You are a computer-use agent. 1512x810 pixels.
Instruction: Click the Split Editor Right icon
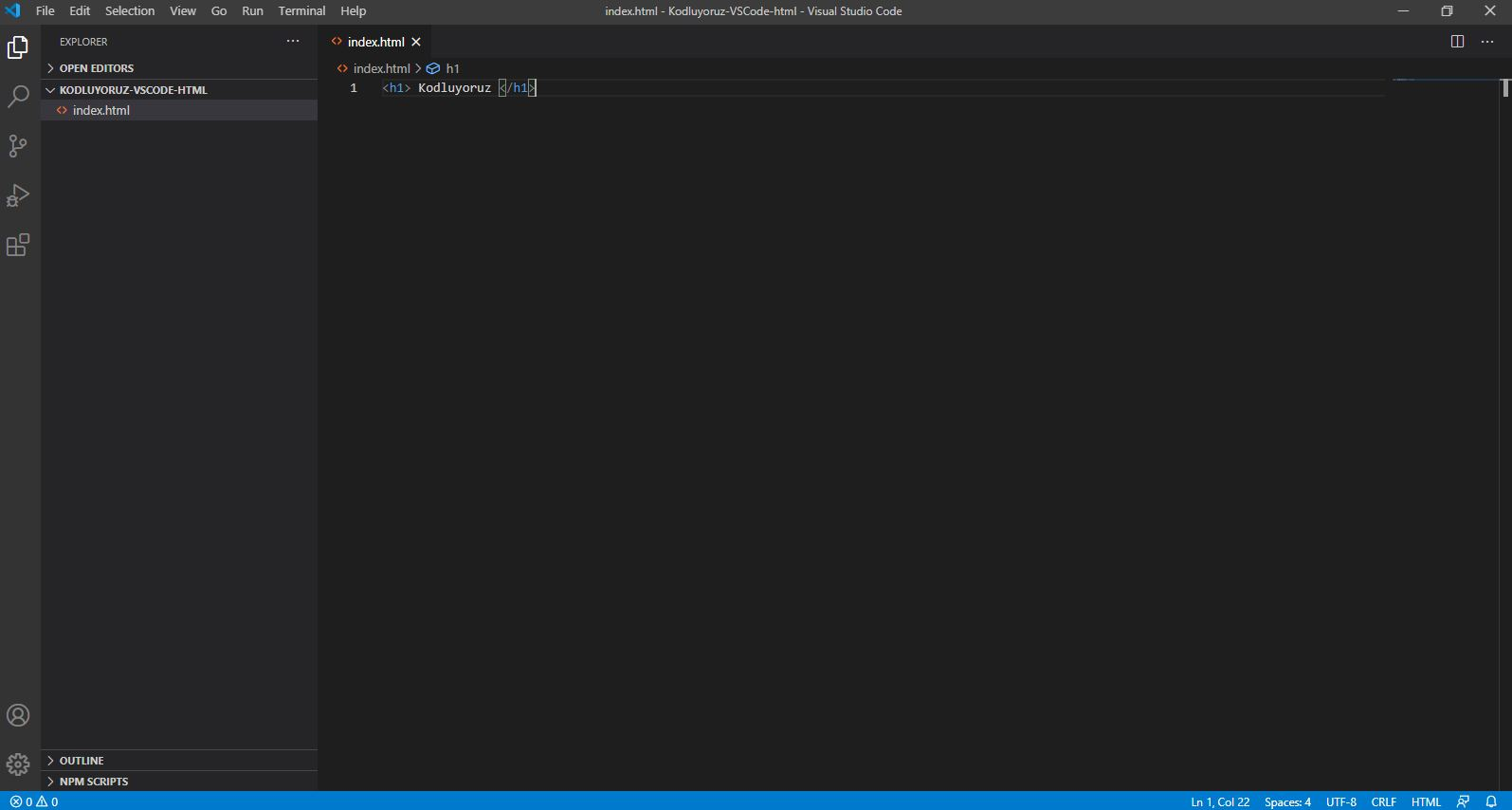(1457, 42)
